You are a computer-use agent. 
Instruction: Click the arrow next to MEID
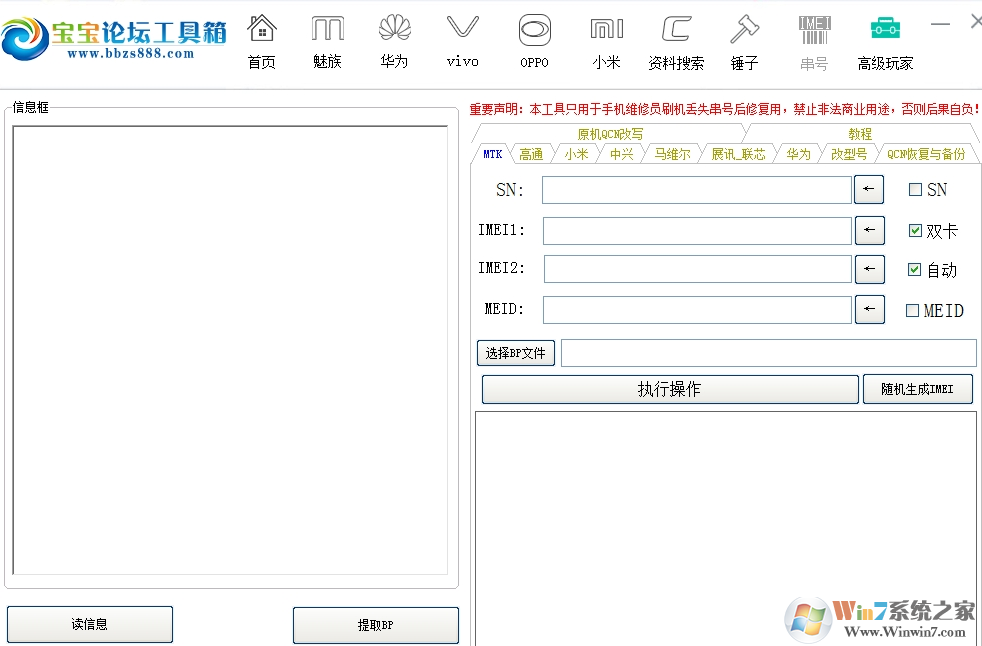click(869, 310)
